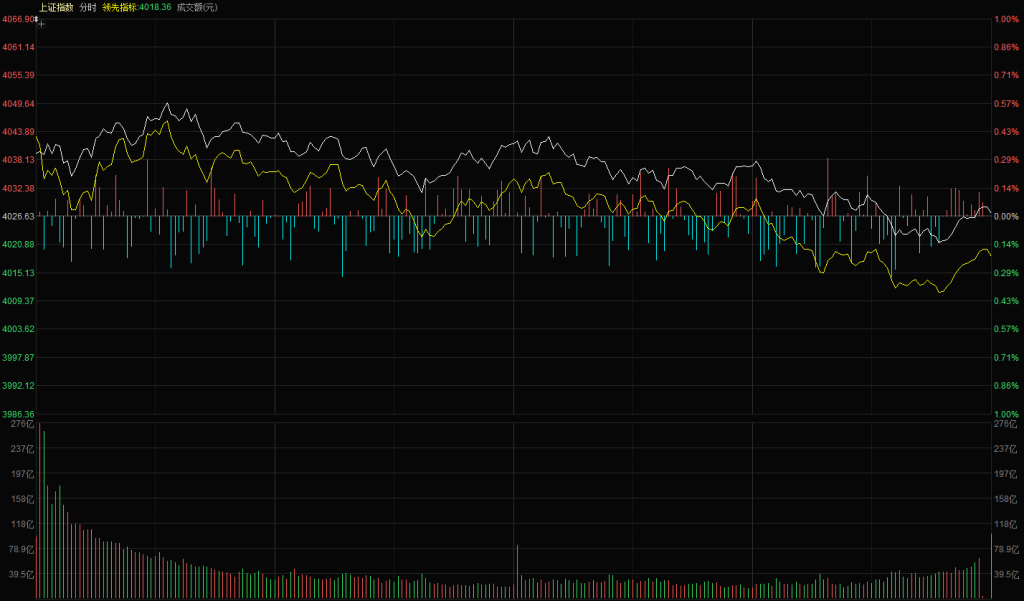Switch to the 分时 chart tab
The image size is (1024, 601).
88,7
